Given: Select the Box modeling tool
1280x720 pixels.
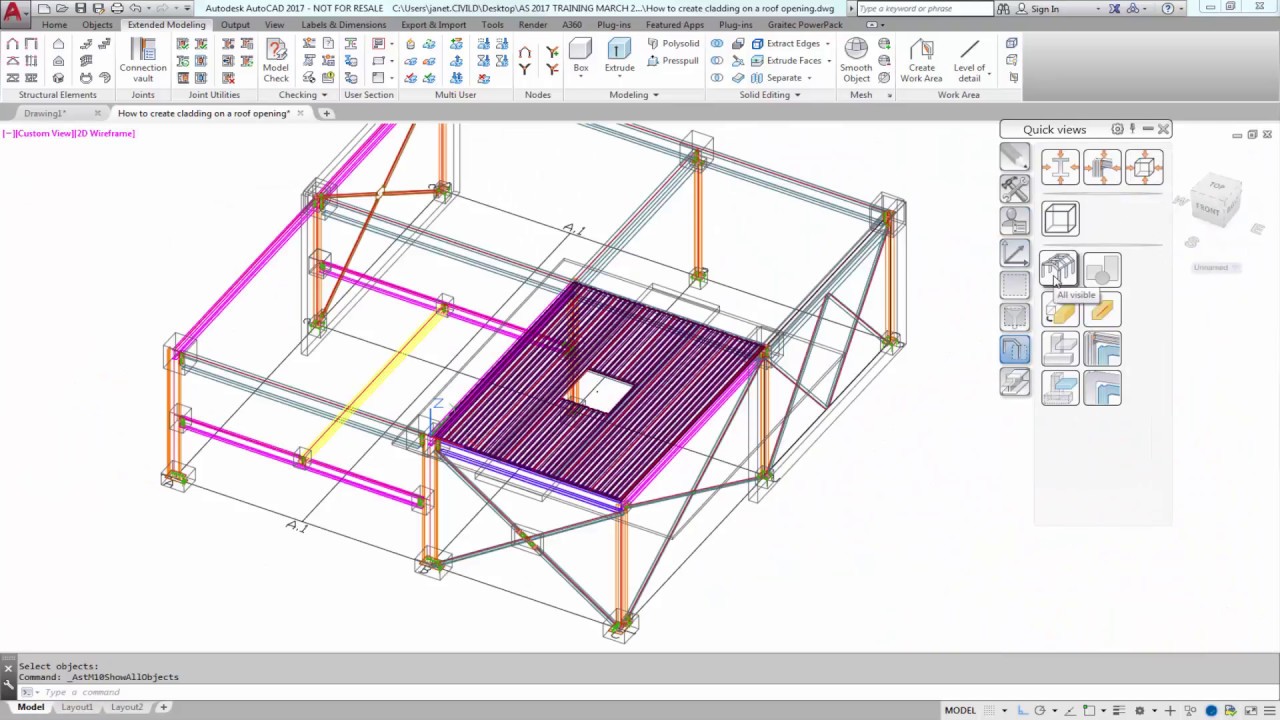Looking at the screenshot, I should point(581,56).
